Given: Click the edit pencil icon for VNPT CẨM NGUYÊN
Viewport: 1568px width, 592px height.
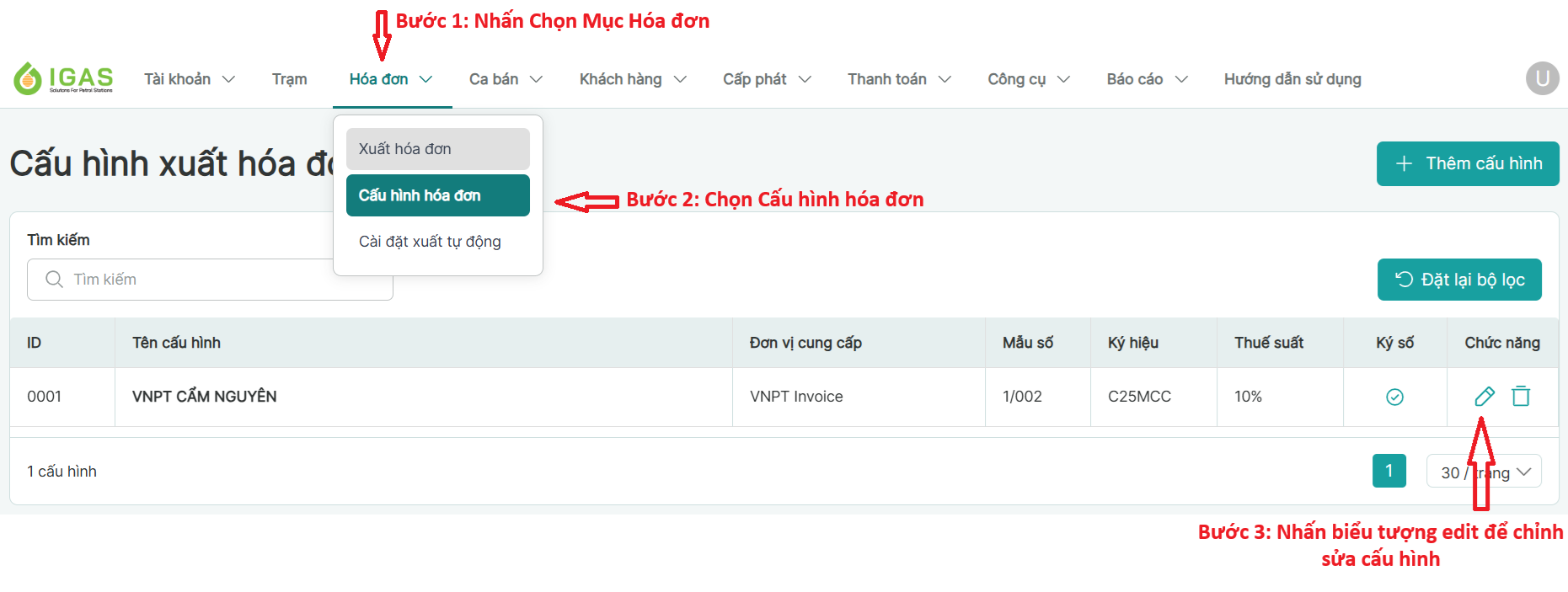Looking at the screenshot, I should [x=1484, y=397].
